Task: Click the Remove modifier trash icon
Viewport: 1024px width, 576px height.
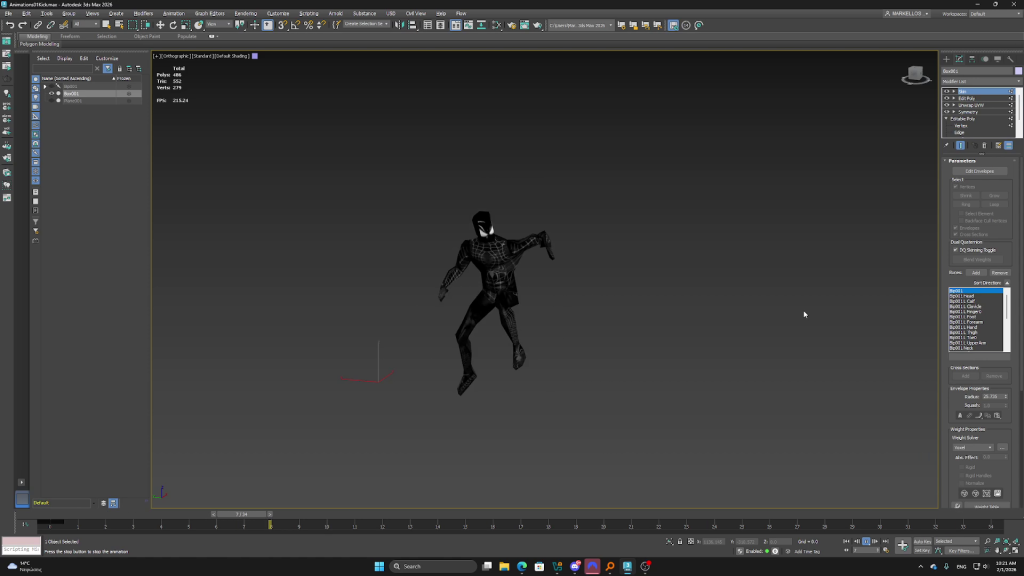Action: coord(985,146)
